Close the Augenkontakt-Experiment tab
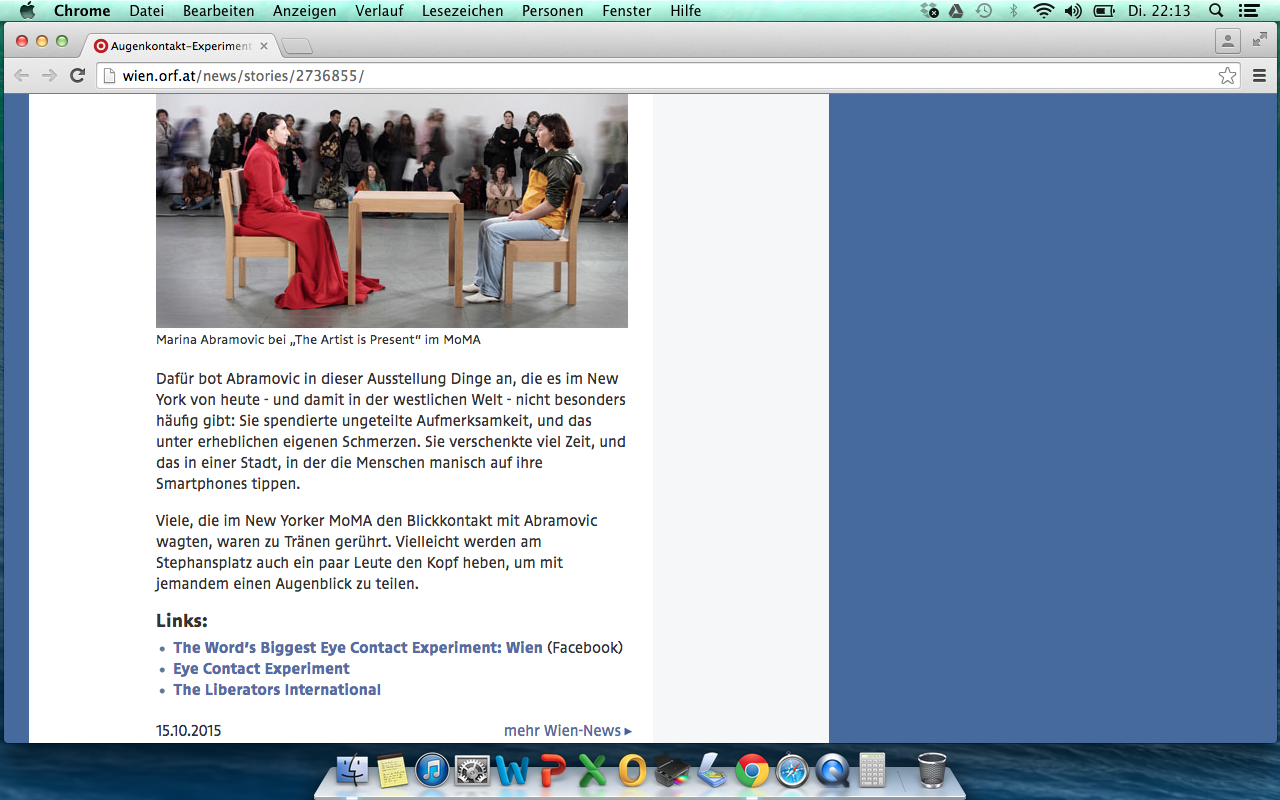The image size is (1280, 800). point(266,46)
